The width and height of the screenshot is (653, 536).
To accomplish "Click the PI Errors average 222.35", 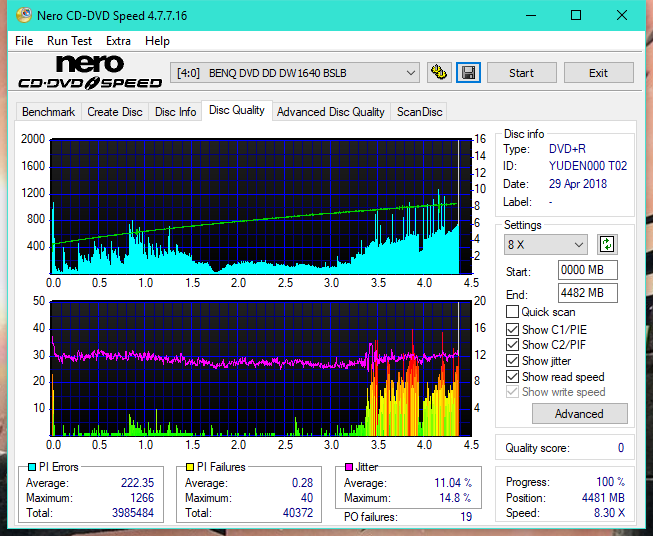I will pos(137,483).
